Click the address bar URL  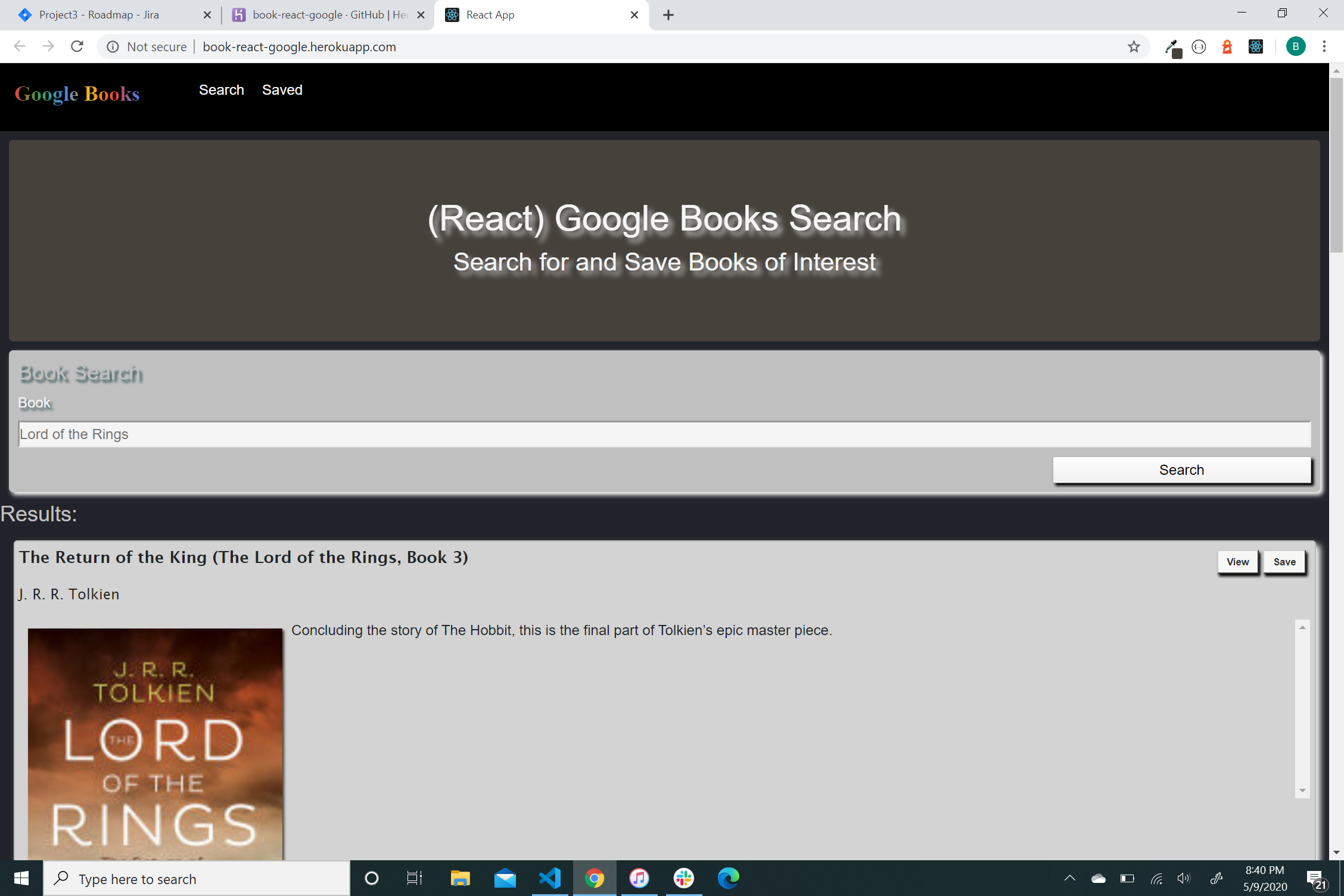pyautogui.click(x=299, y=46)
